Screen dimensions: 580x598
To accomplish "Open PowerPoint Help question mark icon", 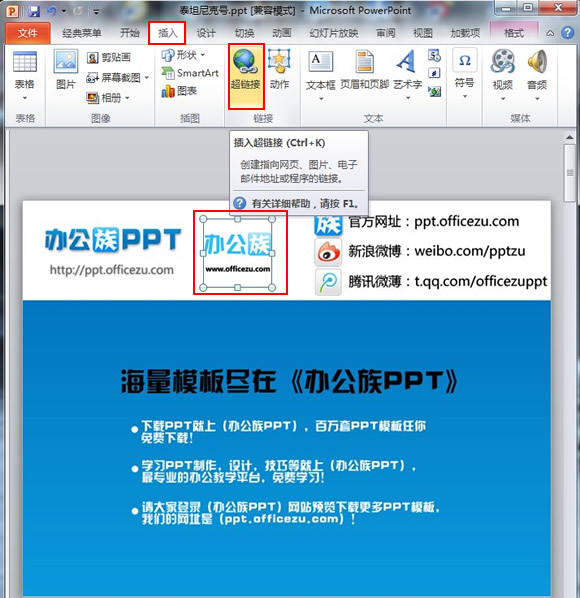I will click(x=567, y=33).
